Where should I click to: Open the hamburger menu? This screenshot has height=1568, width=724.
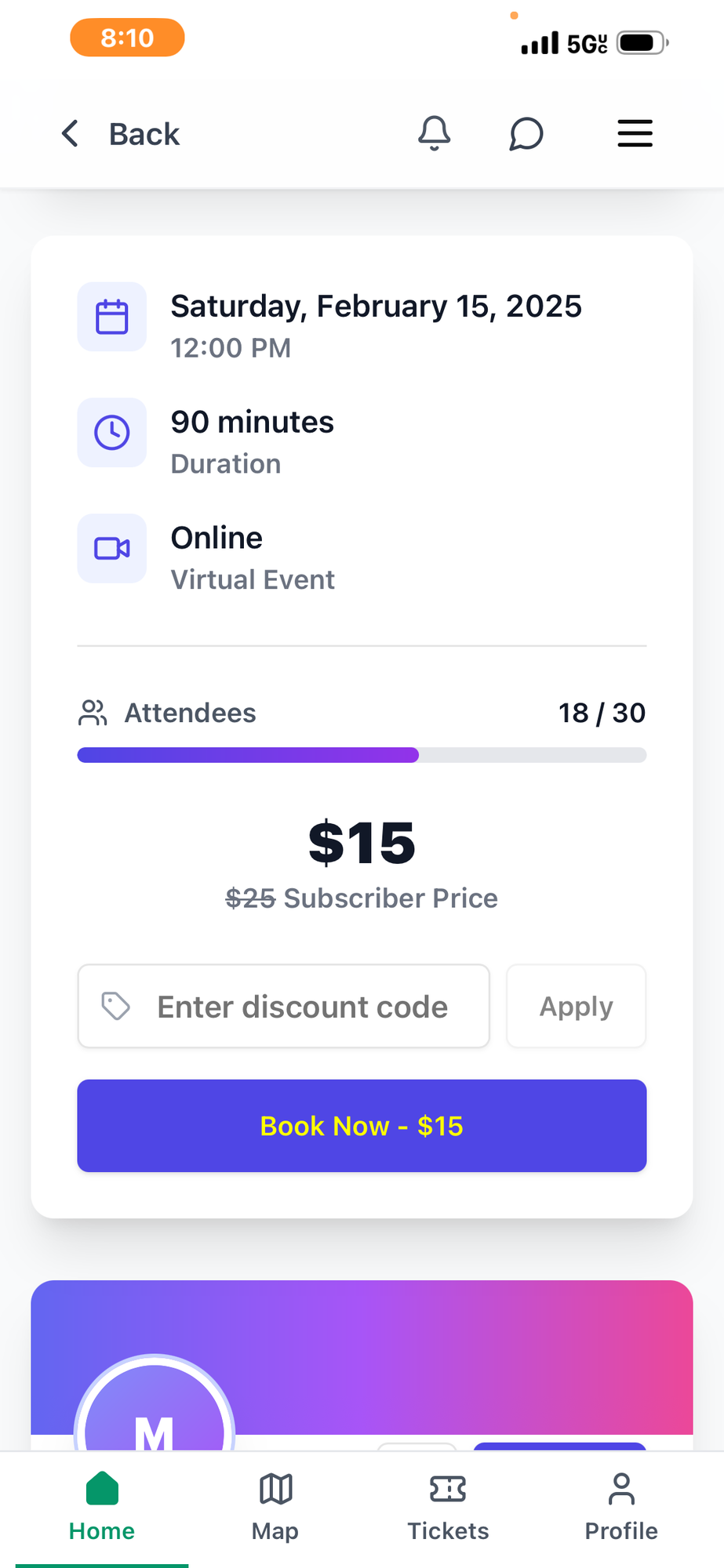tap(635, 133)
